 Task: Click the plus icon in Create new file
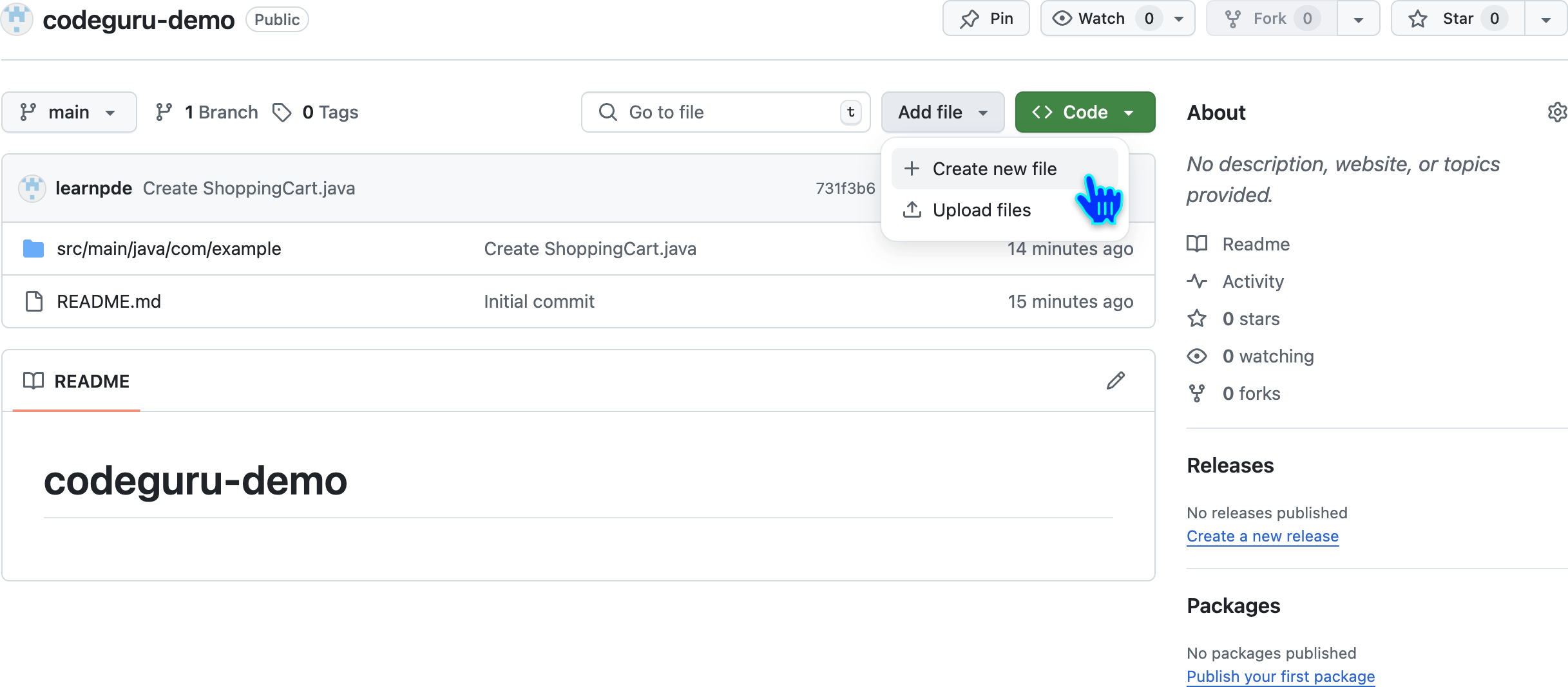(912, 169)
